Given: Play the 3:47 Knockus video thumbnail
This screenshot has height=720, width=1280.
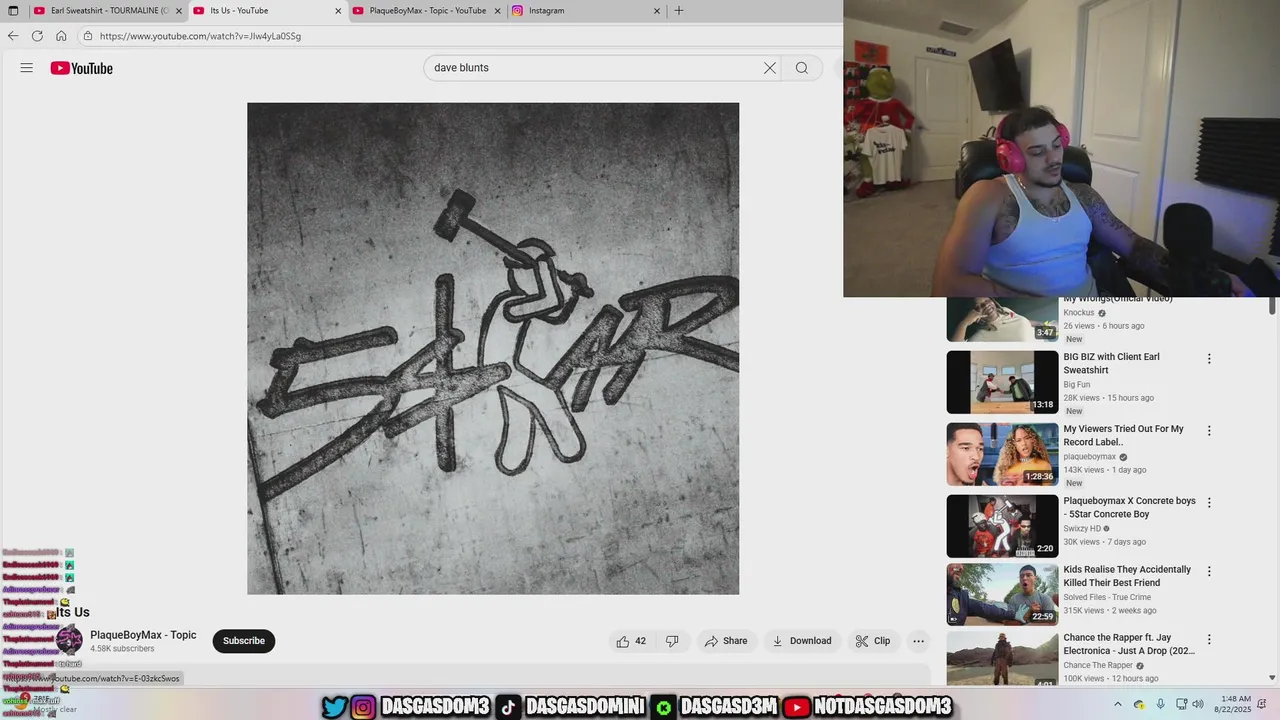Looking at the screenshot, I should click(x=1002, y=319).
